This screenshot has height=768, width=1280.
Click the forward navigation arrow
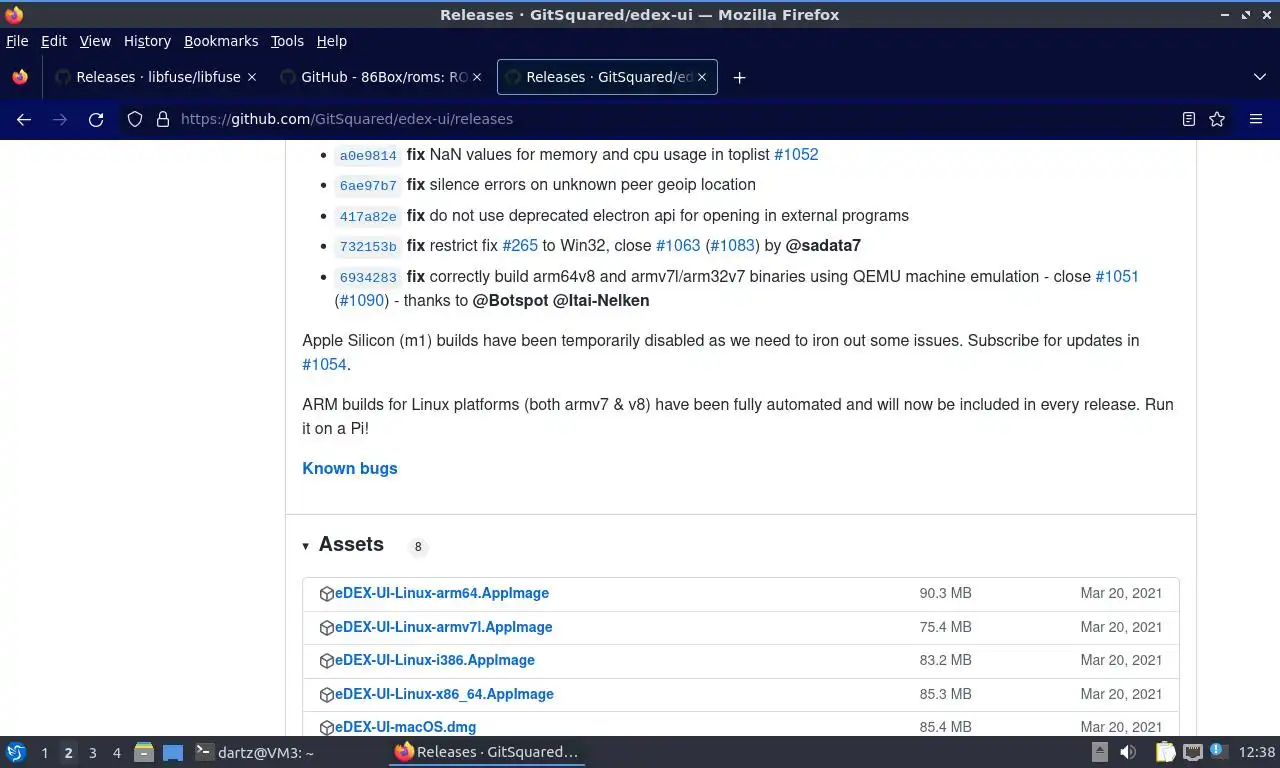click(x=60, y=119)
